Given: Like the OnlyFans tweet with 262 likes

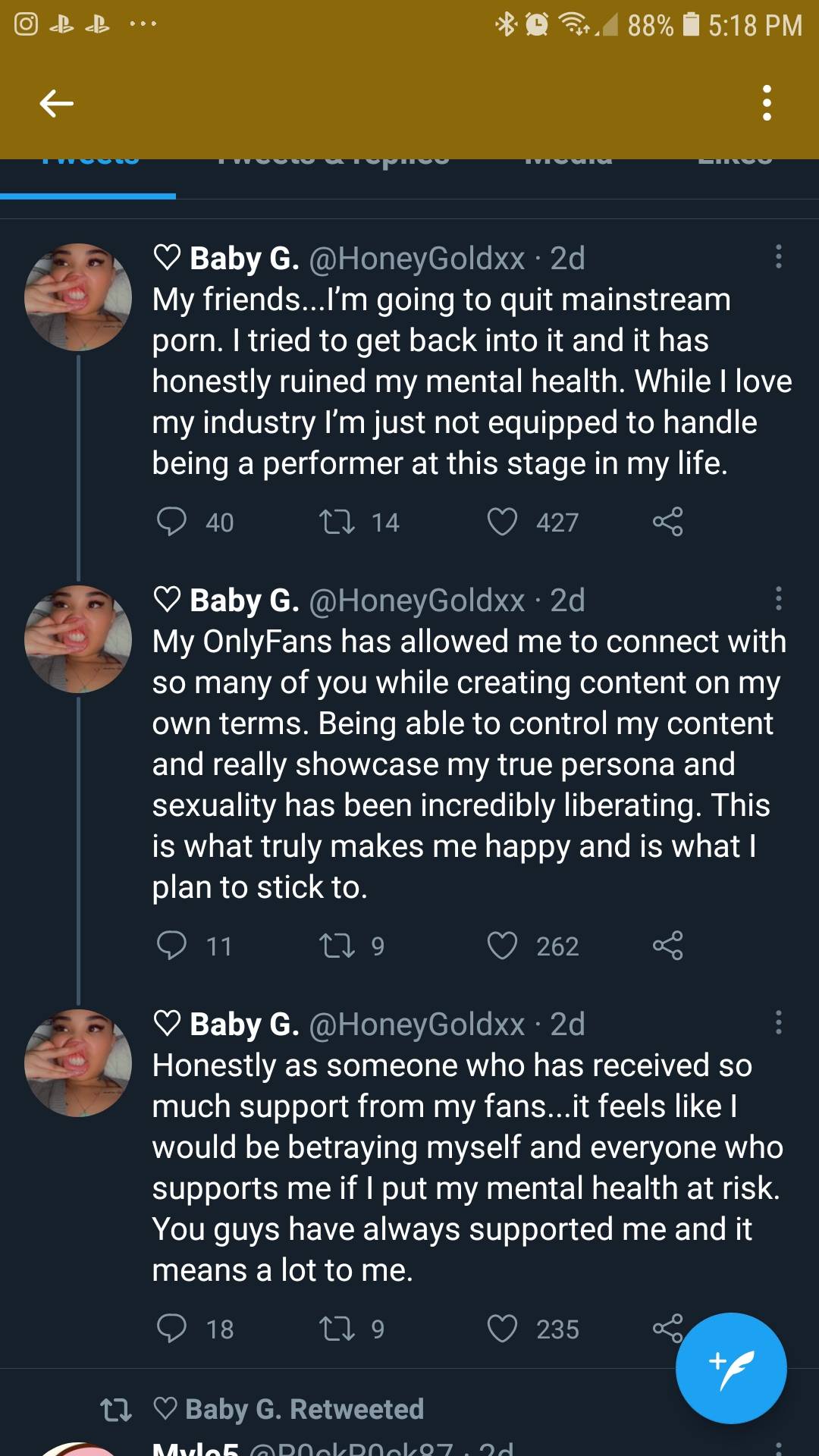Looking at the screenshot, I should click(502, 946).
